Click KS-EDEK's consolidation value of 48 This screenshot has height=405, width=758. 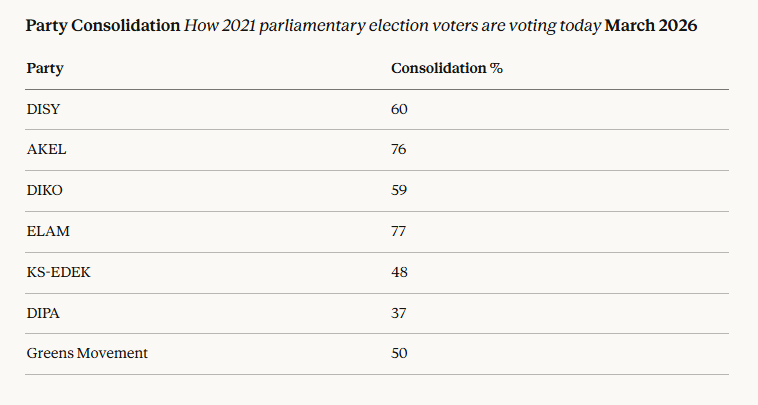(400, 272)
